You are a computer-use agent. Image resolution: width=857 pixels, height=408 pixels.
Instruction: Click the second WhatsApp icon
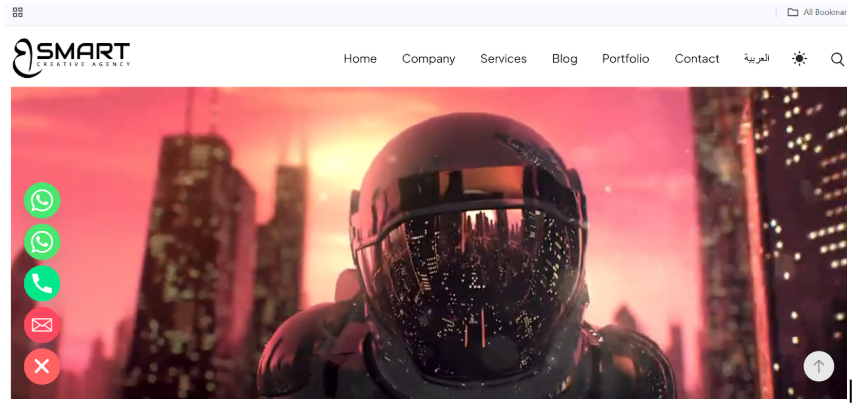coord(42,242)
